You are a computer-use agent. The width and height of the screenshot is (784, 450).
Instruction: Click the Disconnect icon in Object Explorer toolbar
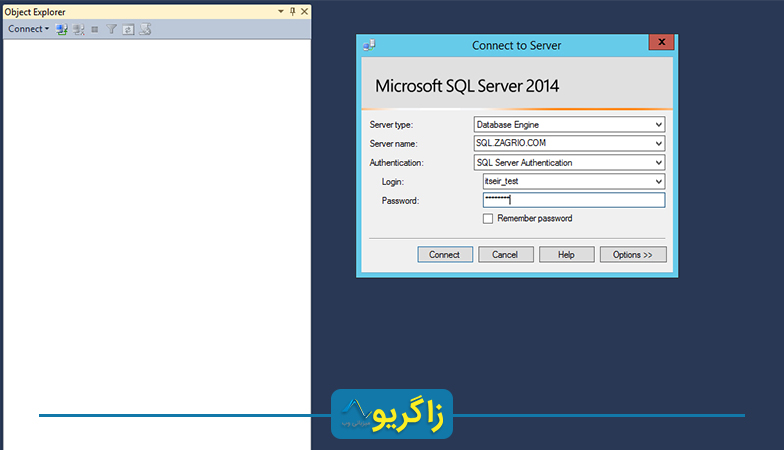coord(78,30)
